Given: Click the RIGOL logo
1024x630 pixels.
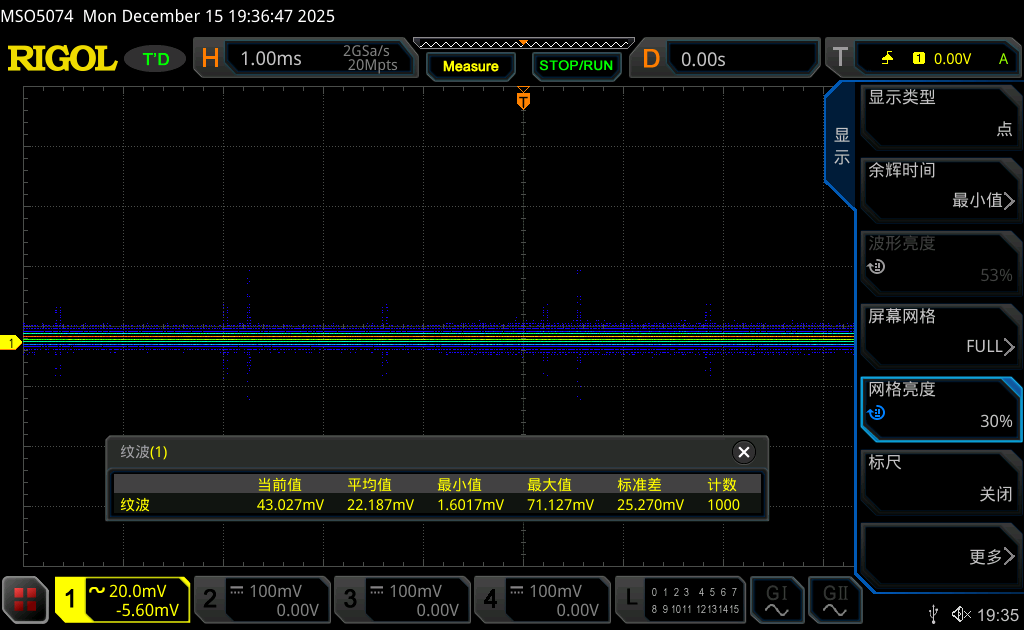Looking at the screenshot, I should 62,59.
